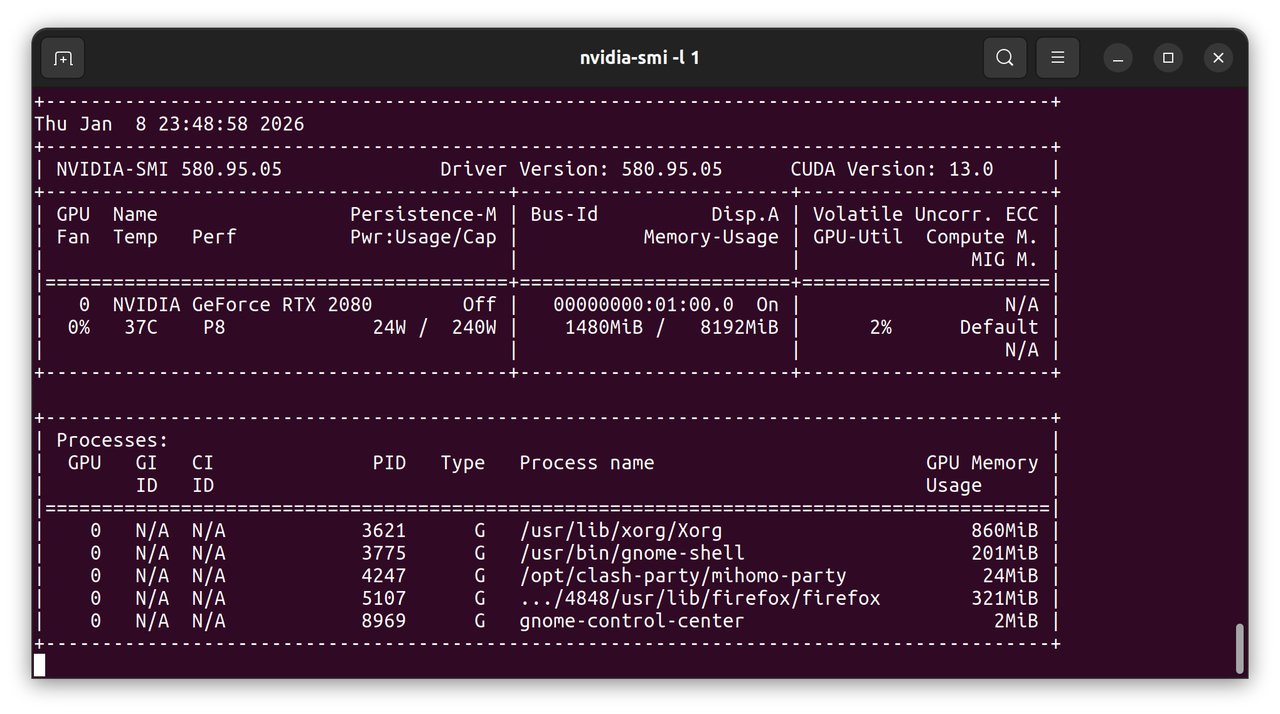The width and height of the screenshot is (1280, 714).
Task: Click the 201MiB memory usage value
Action: pos(1005,553)
